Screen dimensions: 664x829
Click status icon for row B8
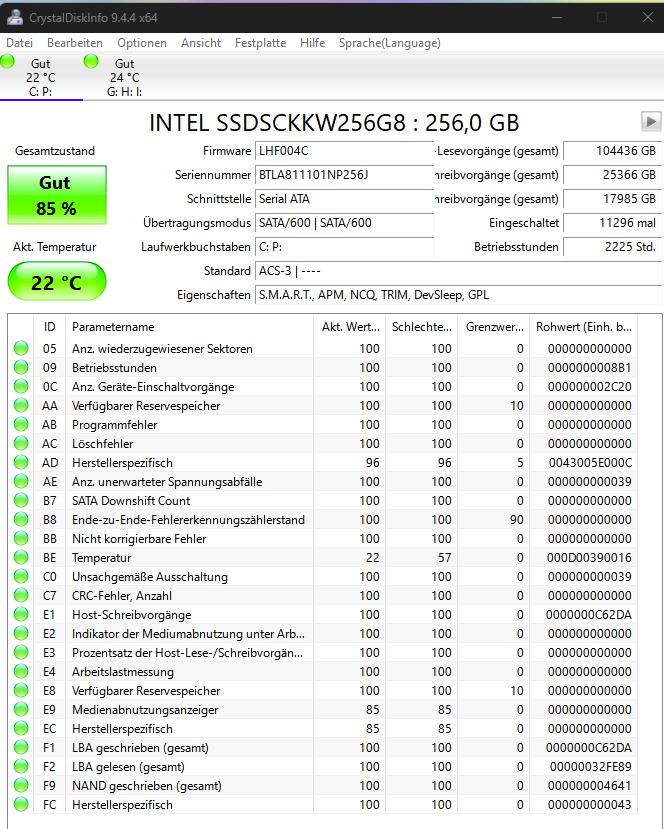[21, 520]
